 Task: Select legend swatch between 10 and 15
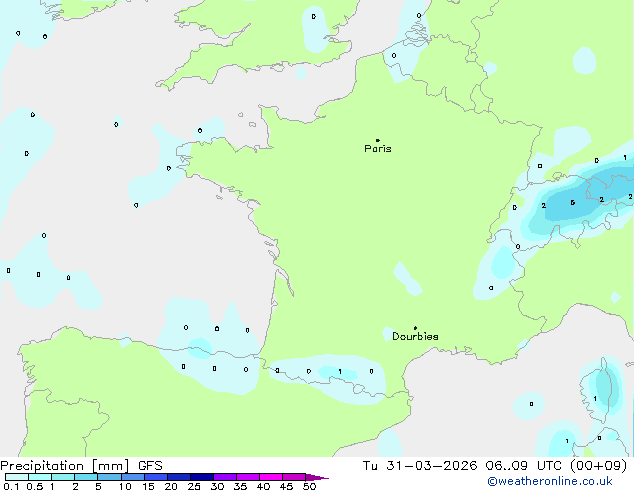133,477
